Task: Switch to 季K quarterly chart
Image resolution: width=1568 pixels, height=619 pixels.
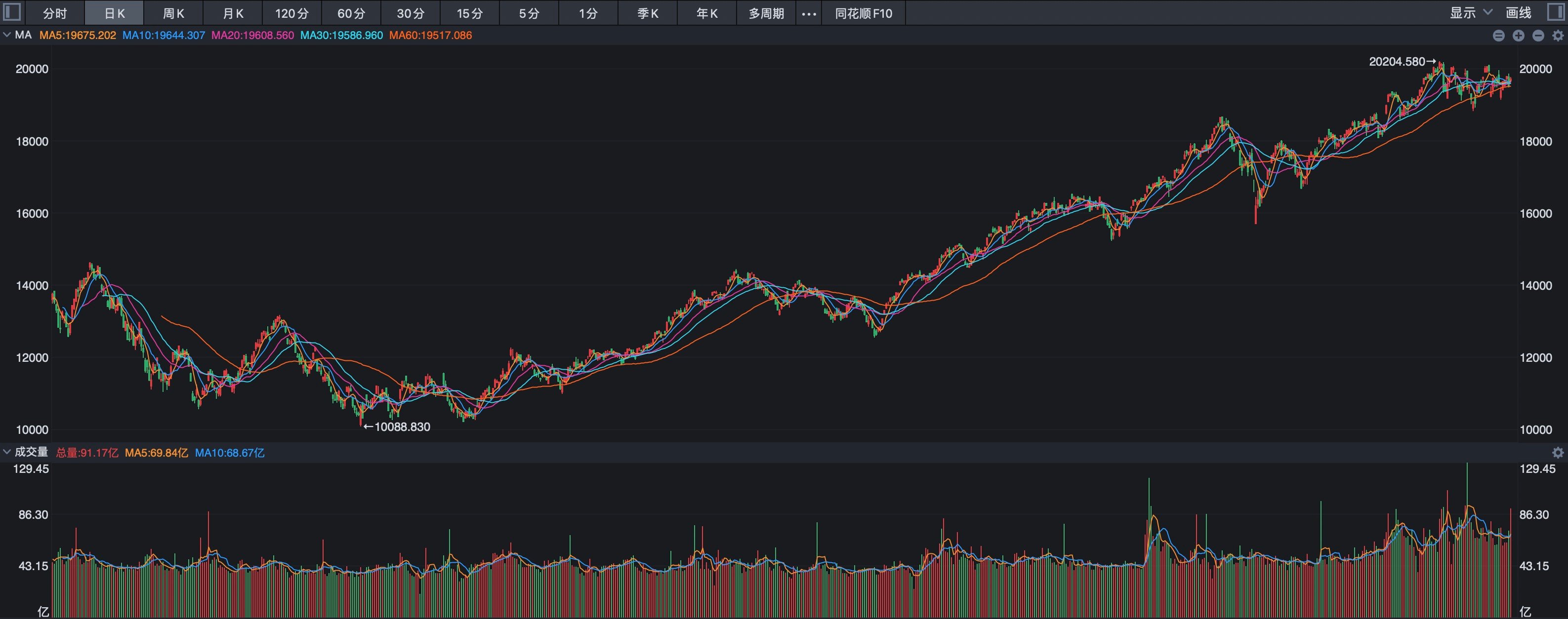Action: (x=648, y=13)
